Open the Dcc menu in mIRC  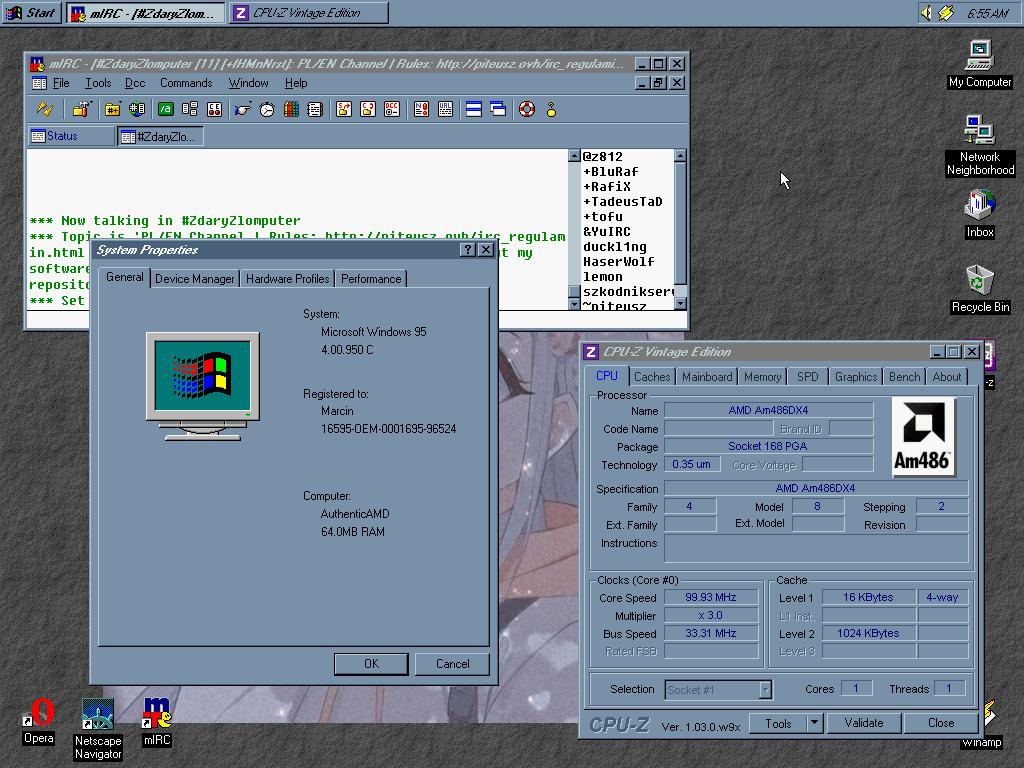click(135, 83)
